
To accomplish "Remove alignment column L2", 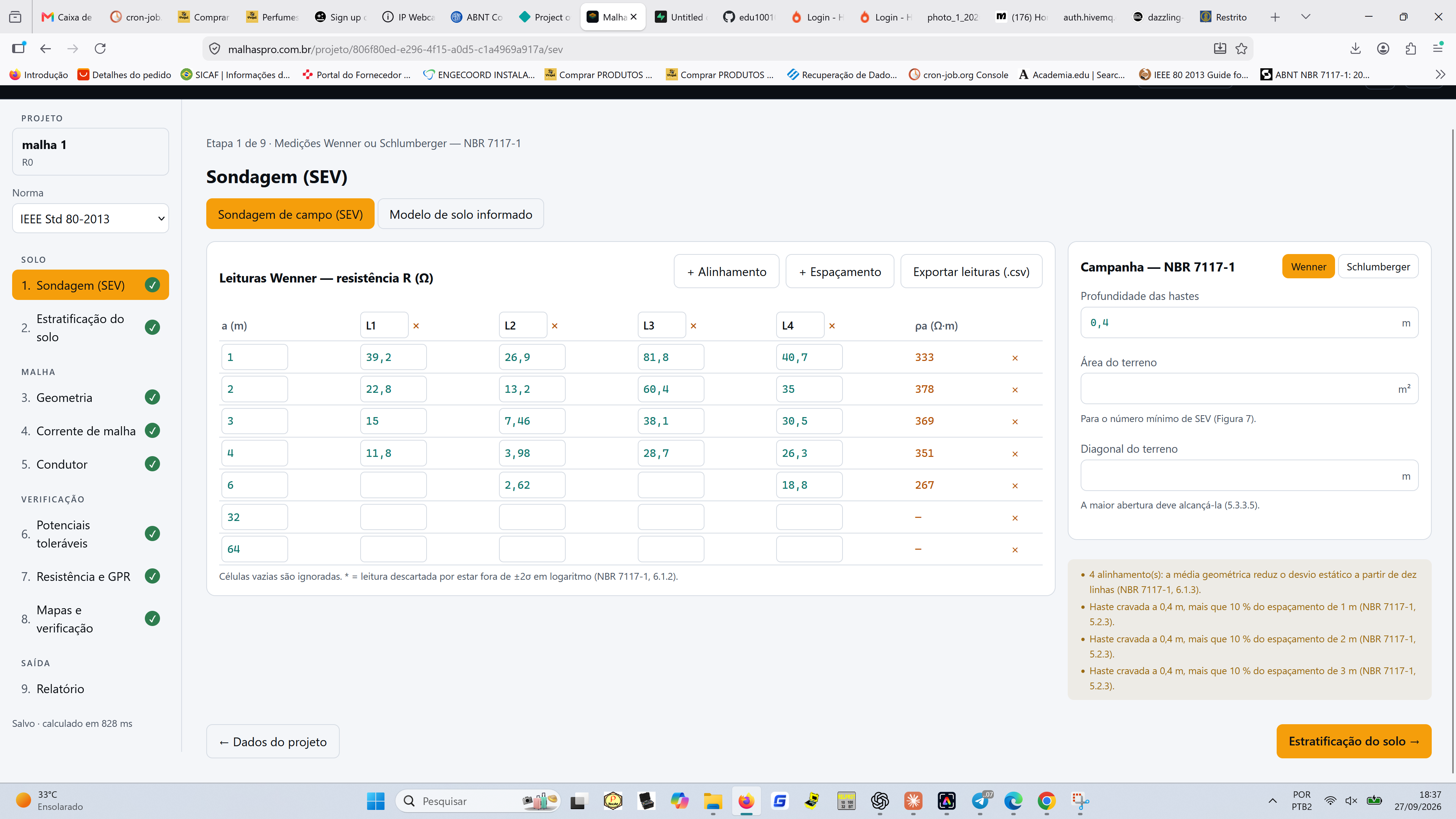I will pyautogui.click(x=554, y=326).
